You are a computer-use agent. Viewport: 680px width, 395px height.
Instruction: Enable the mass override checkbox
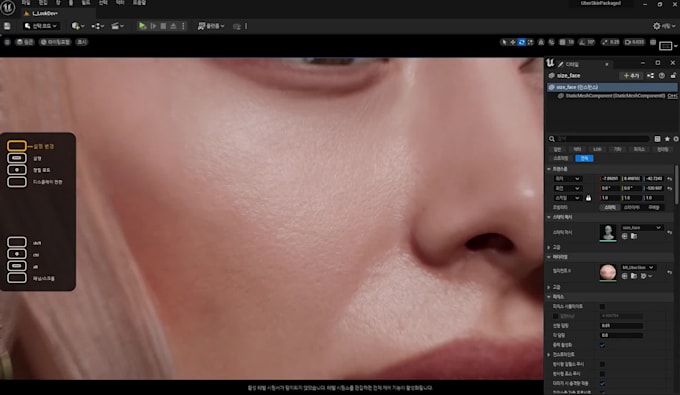[x=556, y=316]
